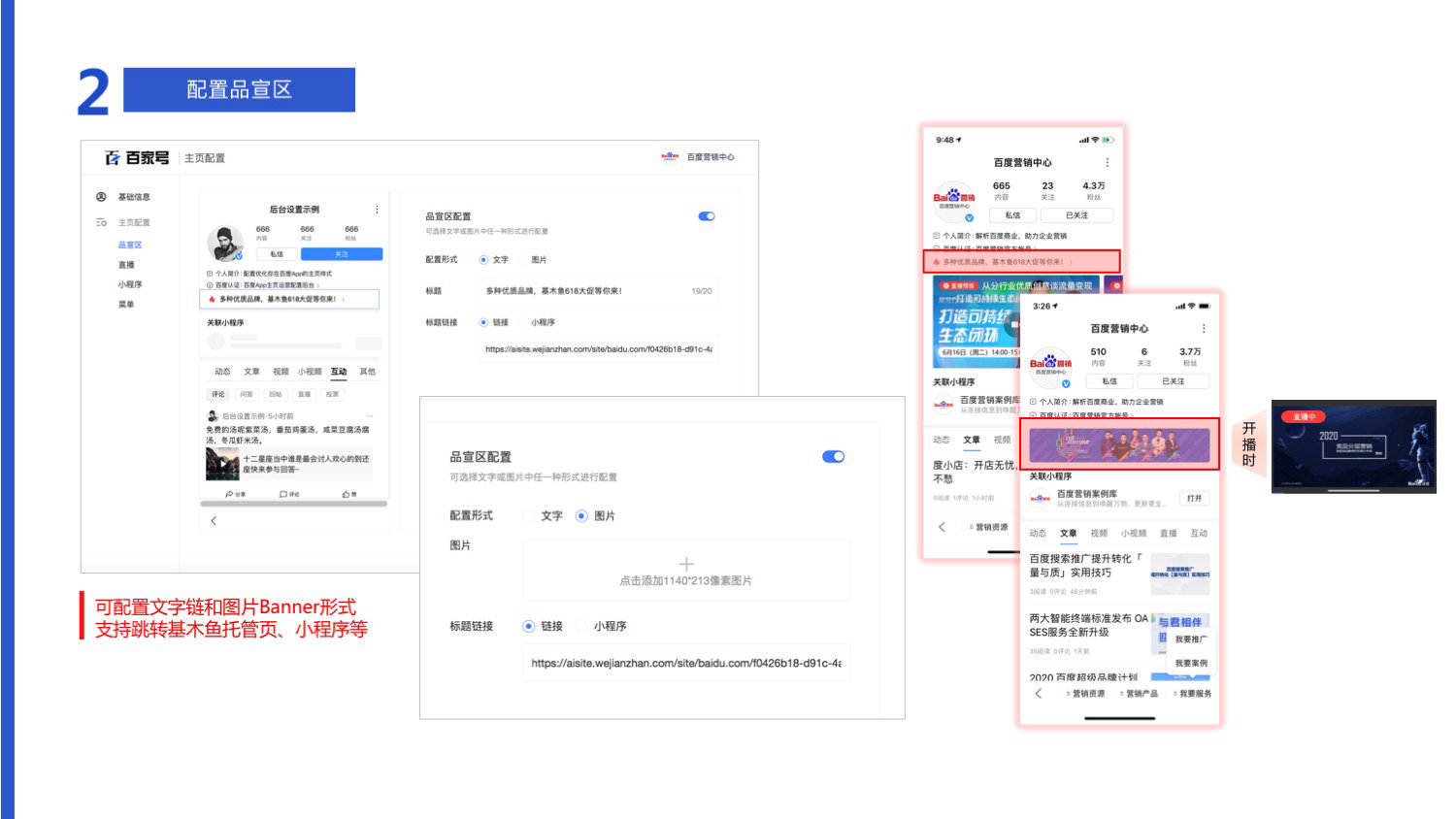This screenshot has height=819, width=1456.
Task: Select 小程序 in the left sidebar
Action: tap(130, 284)
